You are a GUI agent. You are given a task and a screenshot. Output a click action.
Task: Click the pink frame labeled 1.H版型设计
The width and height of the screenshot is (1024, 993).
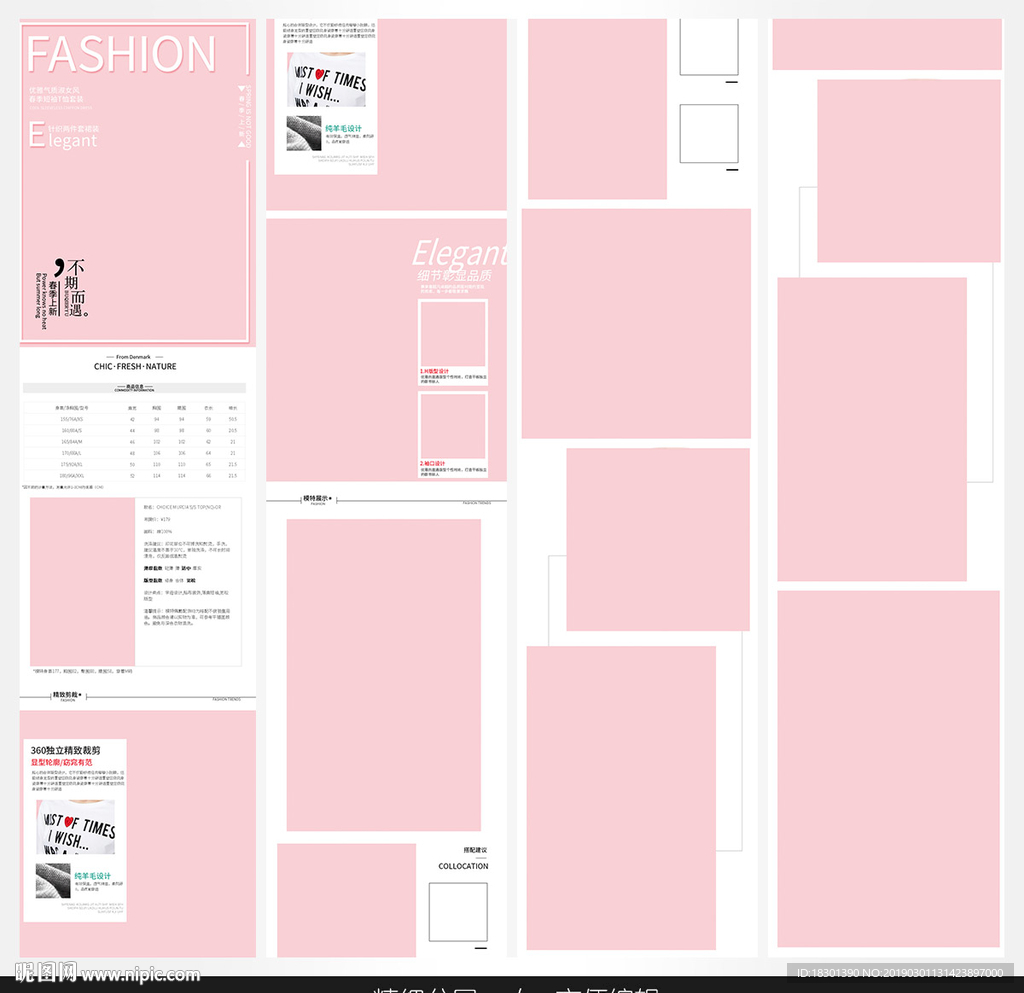pyautogui.click(x=452, y=335)
